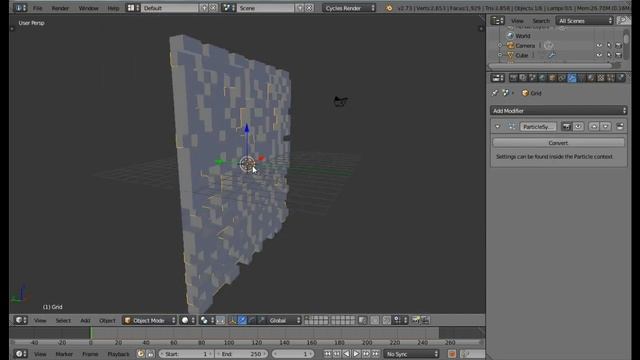The image size is (640, 360).
Task: Toggle Camera visibility eye in outliner
Action: (x=599, y=45)
